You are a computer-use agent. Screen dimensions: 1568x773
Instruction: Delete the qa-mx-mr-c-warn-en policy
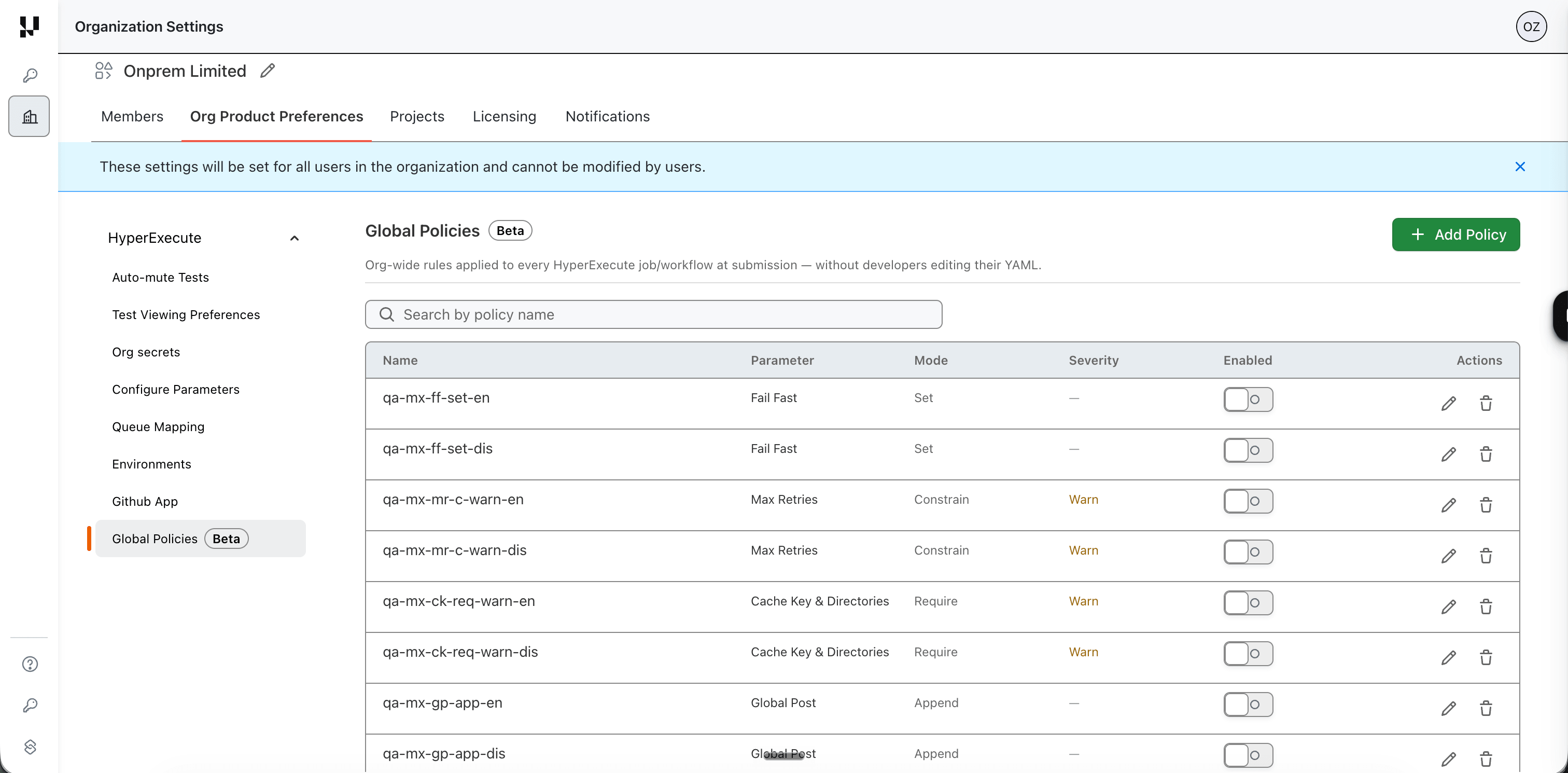pyautogui.click(x=1486, y=505)
